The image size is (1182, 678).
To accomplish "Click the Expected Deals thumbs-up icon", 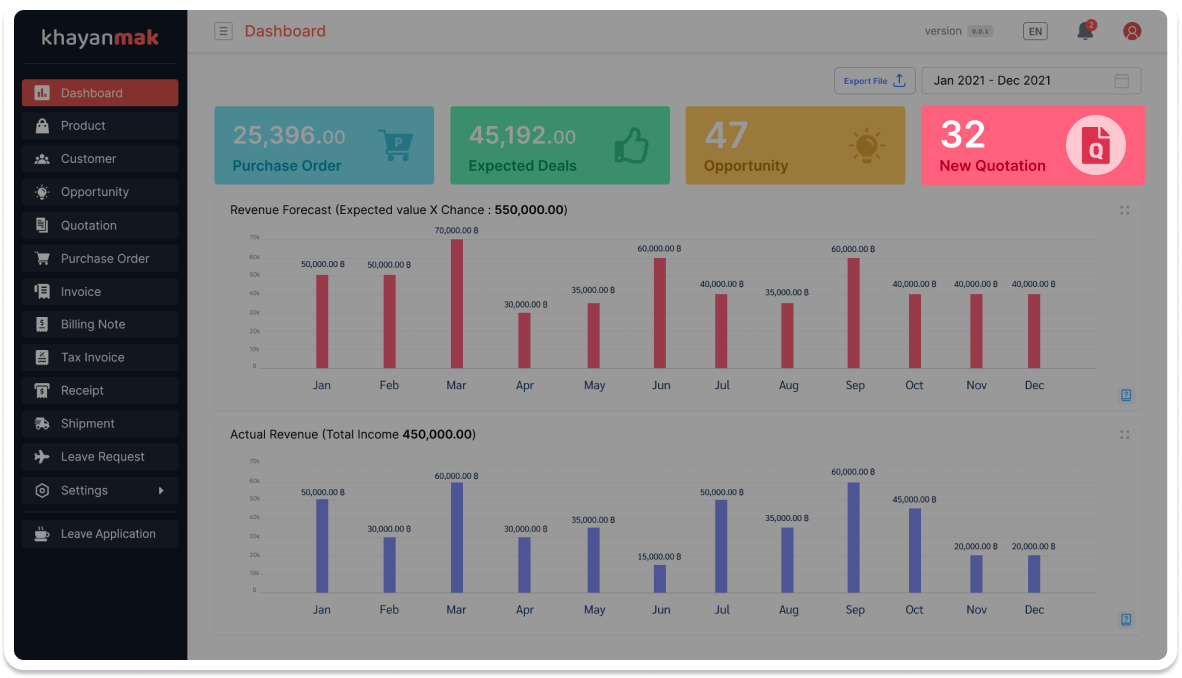I will pyautogui.click(x=631, y=145).
